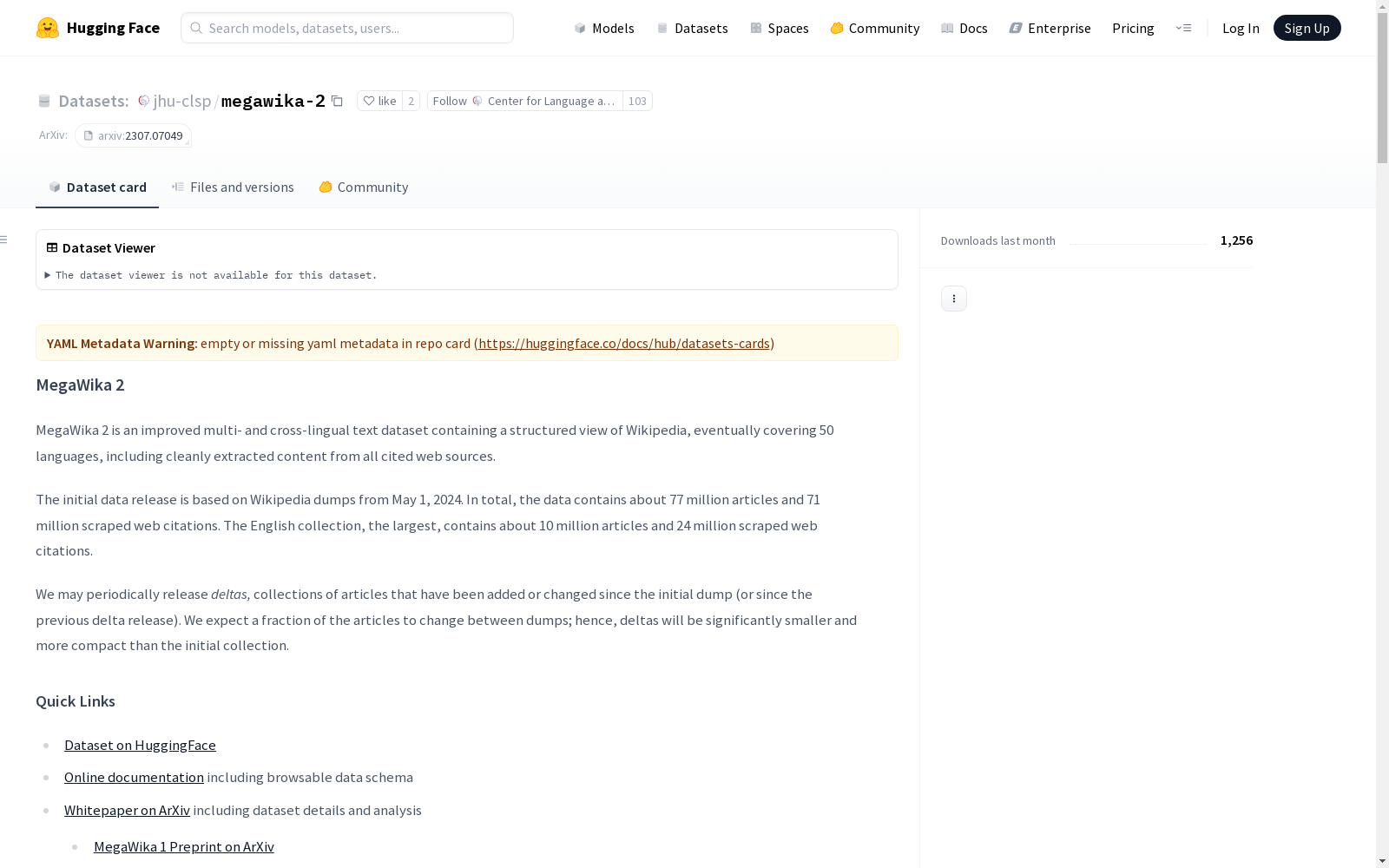The width and height of the screenshot is (1389, 868).
Task: Click the jhu-clsp organization avatar
Action: coord(144,101)
